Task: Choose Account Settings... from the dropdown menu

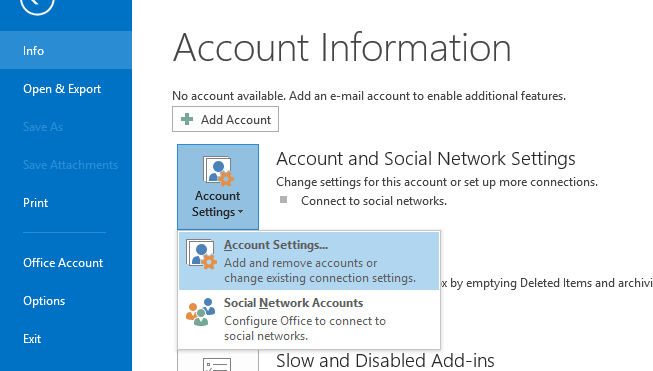Action: [x=309, y=261]
